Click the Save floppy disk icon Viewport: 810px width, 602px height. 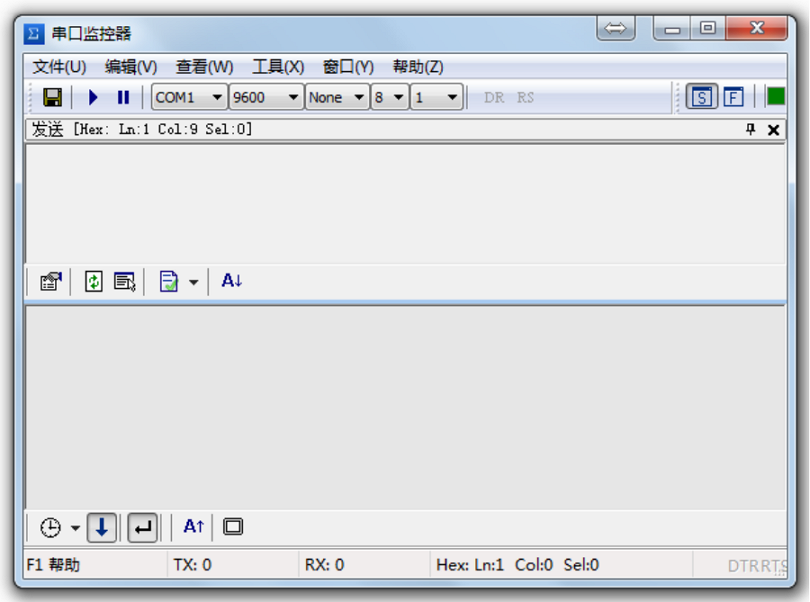(52, 97)
